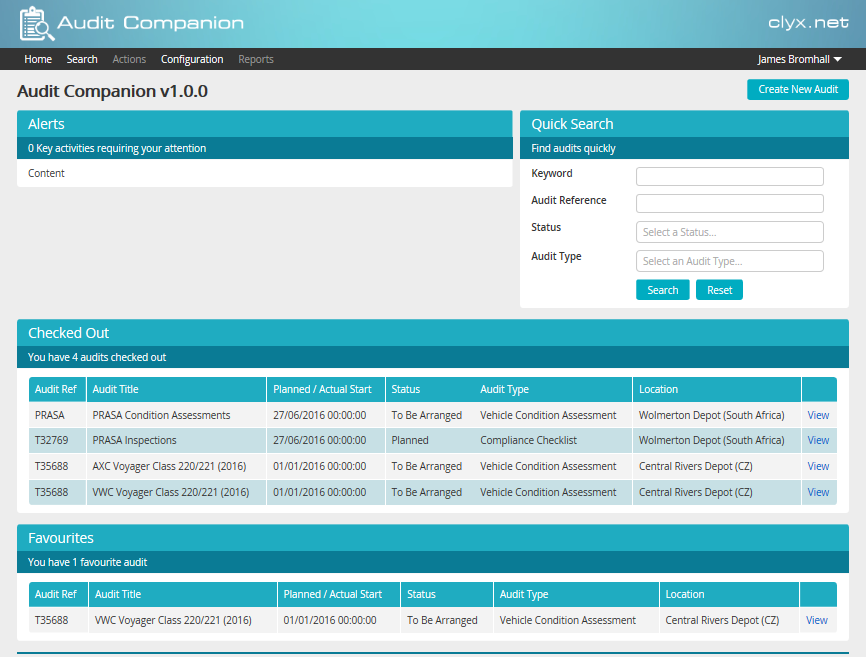Open the Reports menu item
Image resolution: width=866 pixels, height=657 pixels.
coord(256,59)
